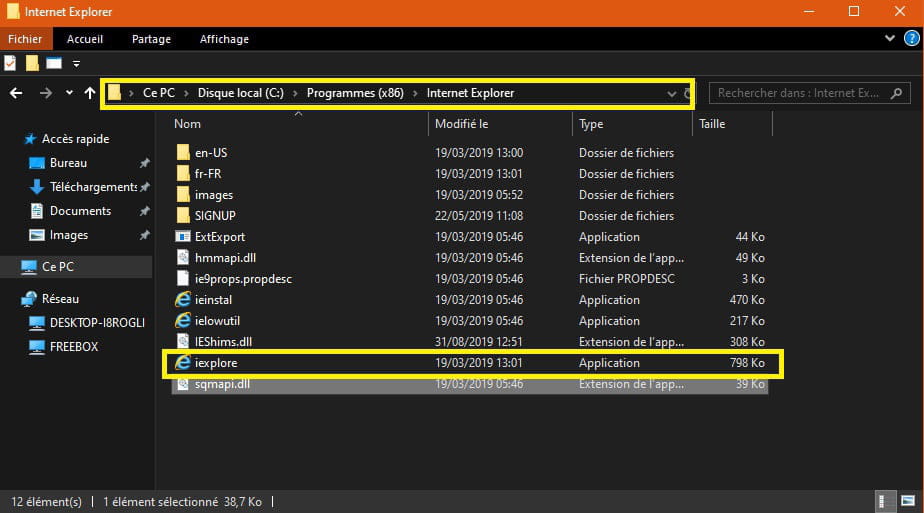
Task: Open the Fichier menu
Action: [25, 39]
